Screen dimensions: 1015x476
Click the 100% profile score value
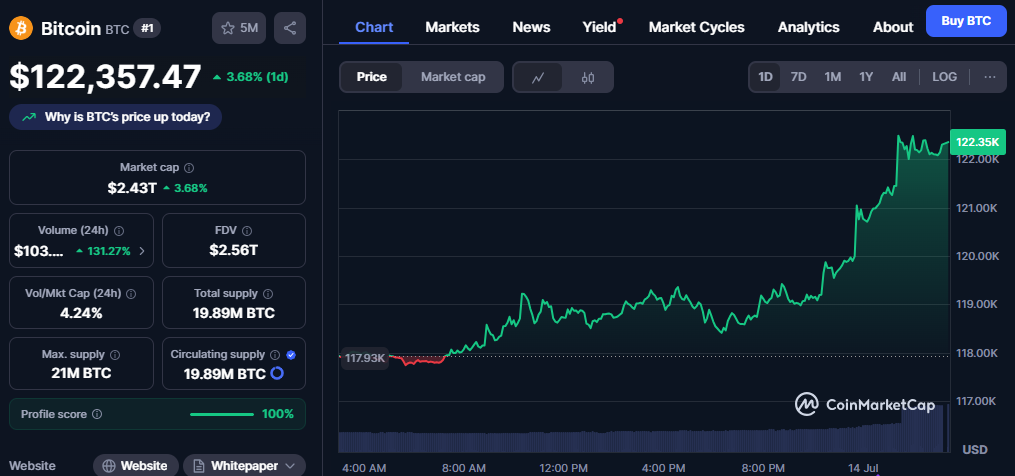278,414
